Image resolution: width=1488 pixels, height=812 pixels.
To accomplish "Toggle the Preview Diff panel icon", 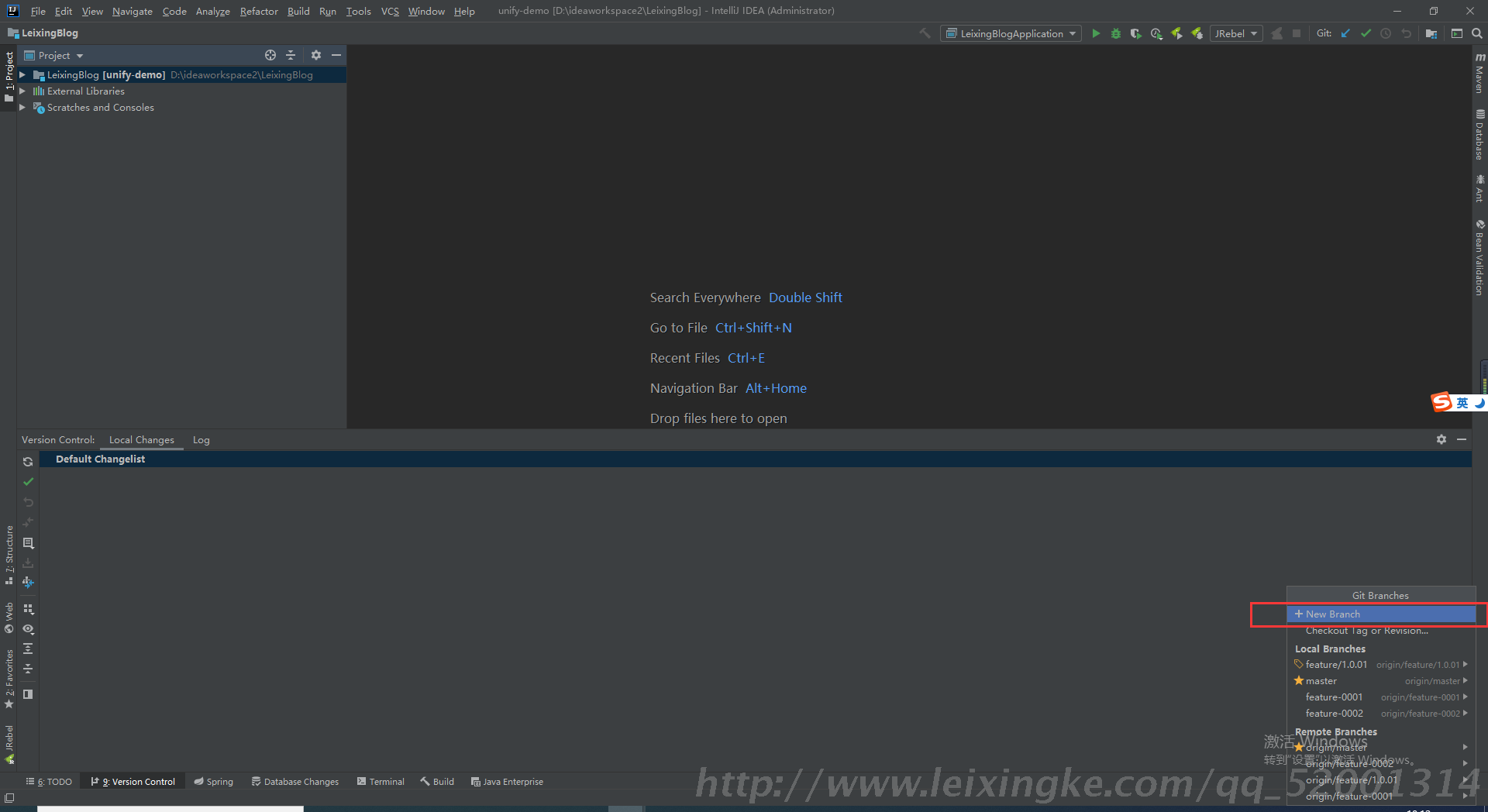I will tap(28, 694).
